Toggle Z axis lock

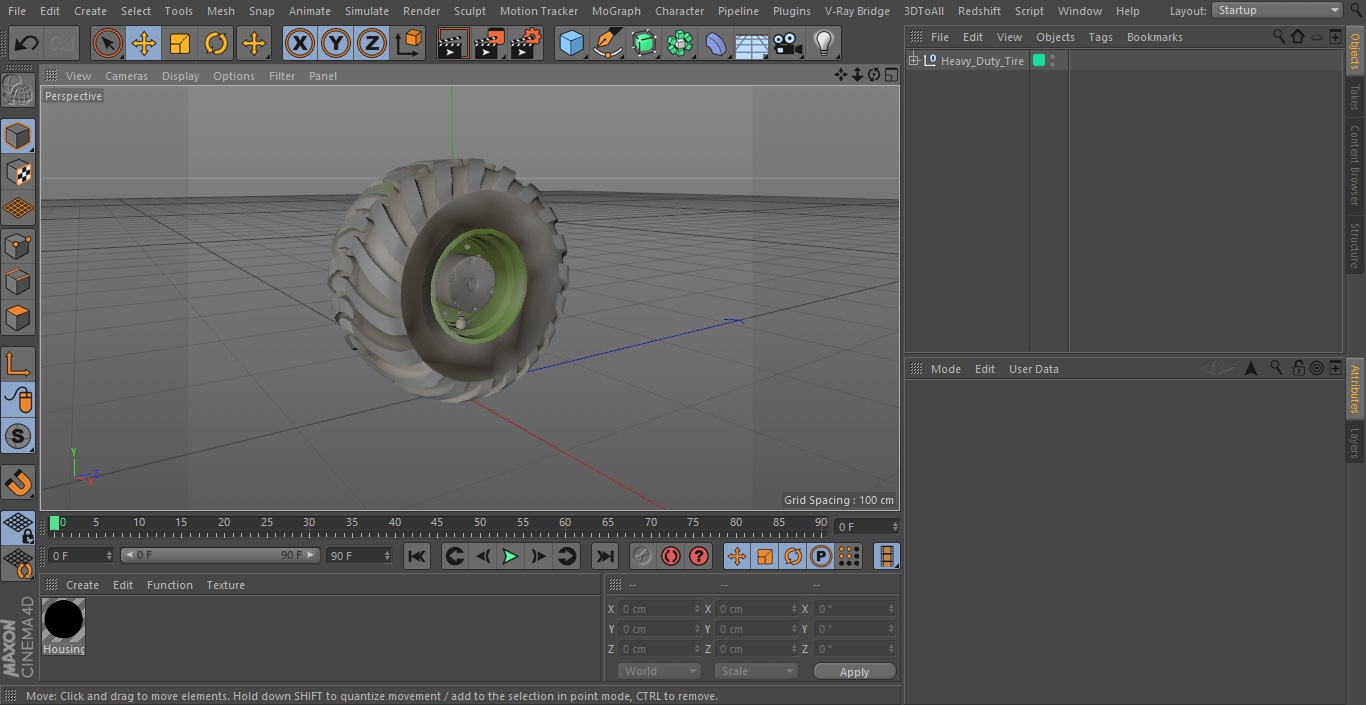(x=371, y=43)
